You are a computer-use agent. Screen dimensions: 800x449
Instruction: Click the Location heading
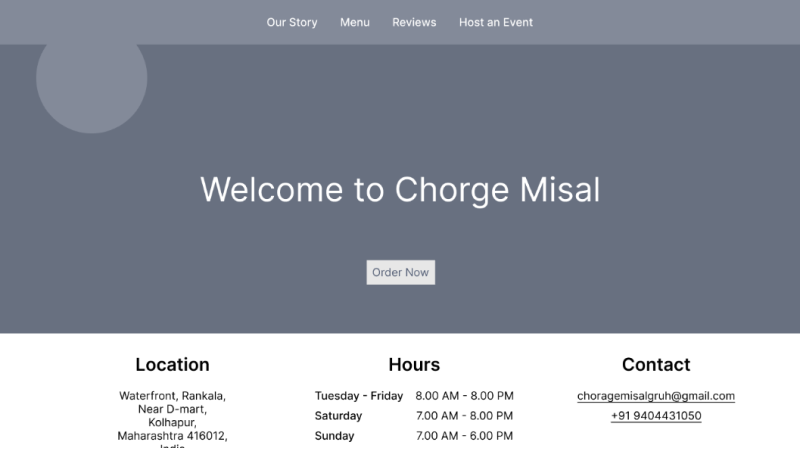click(172, 365)
